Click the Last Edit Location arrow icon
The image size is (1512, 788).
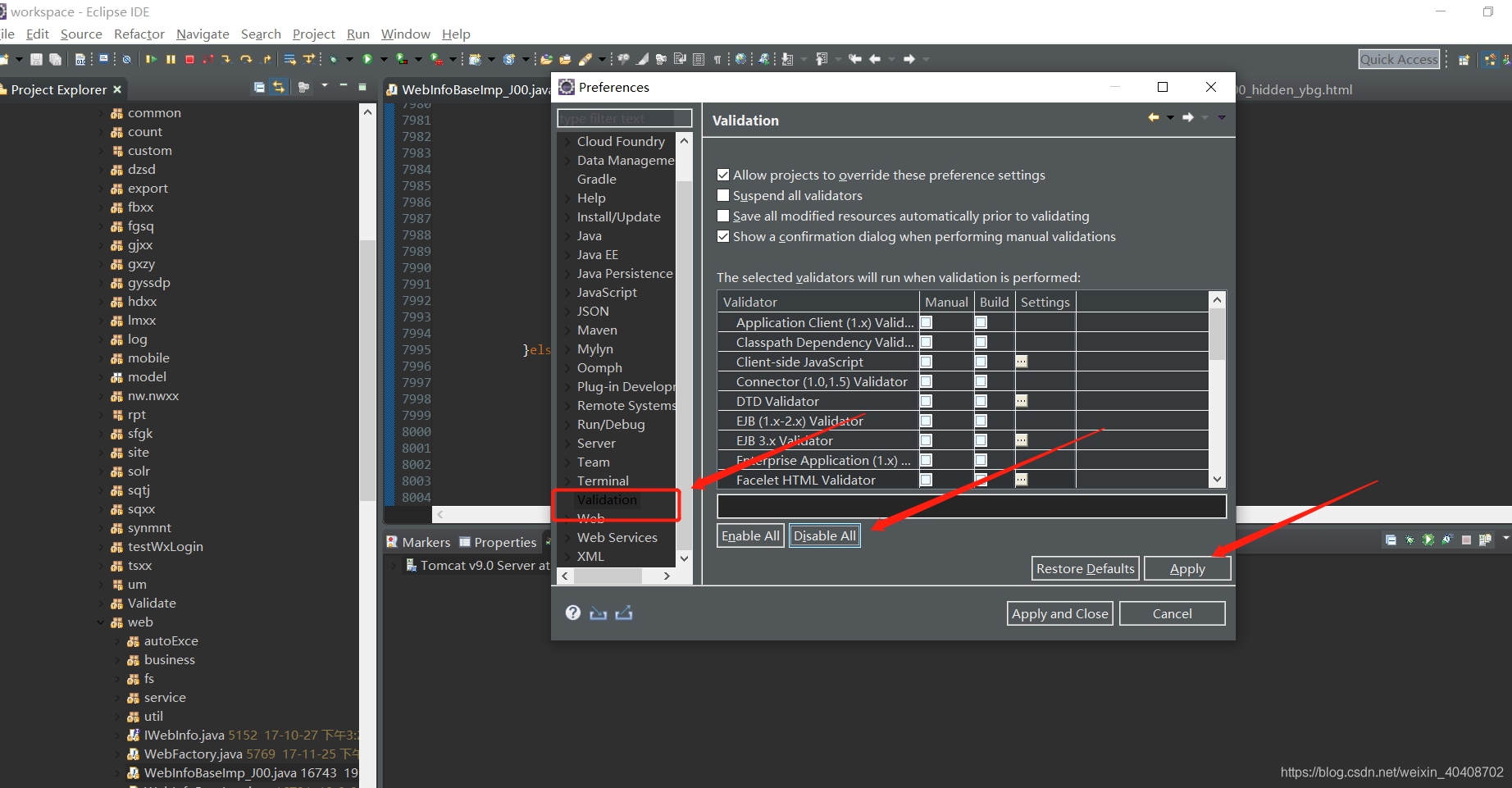tap(855, 59)
